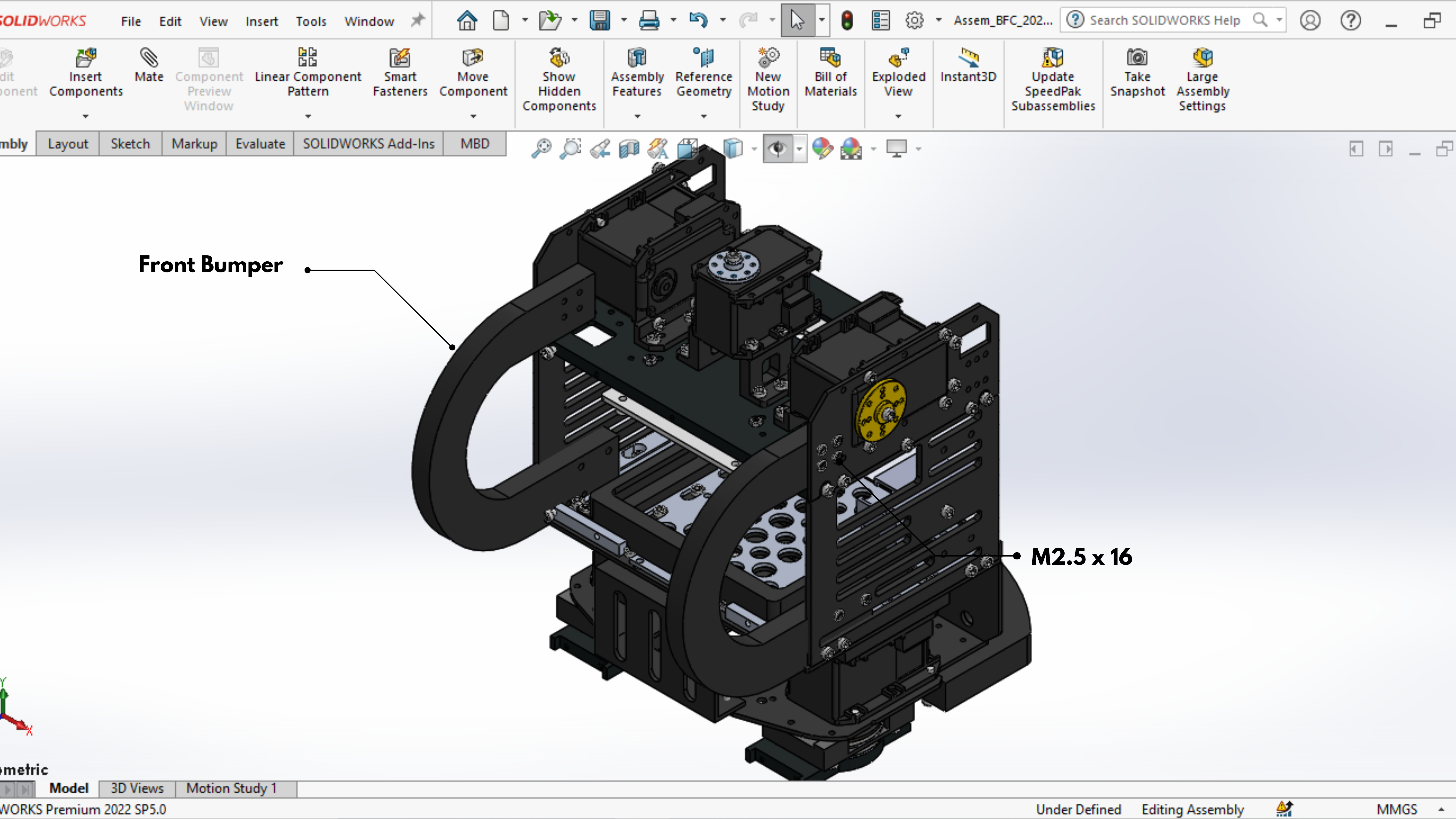Screen dimensions: 1456x819
Task: Switch to the MBD tab
Action: pos(475,144)
